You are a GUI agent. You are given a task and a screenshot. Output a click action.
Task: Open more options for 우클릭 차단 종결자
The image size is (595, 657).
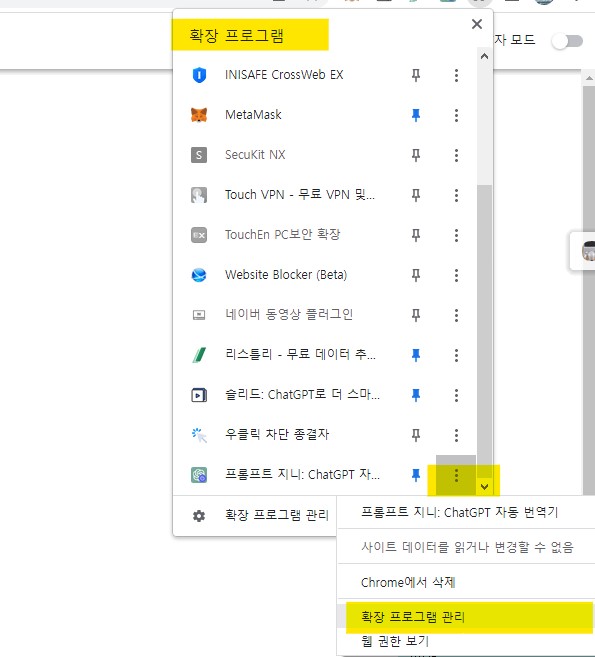click(x=456, y=435)
